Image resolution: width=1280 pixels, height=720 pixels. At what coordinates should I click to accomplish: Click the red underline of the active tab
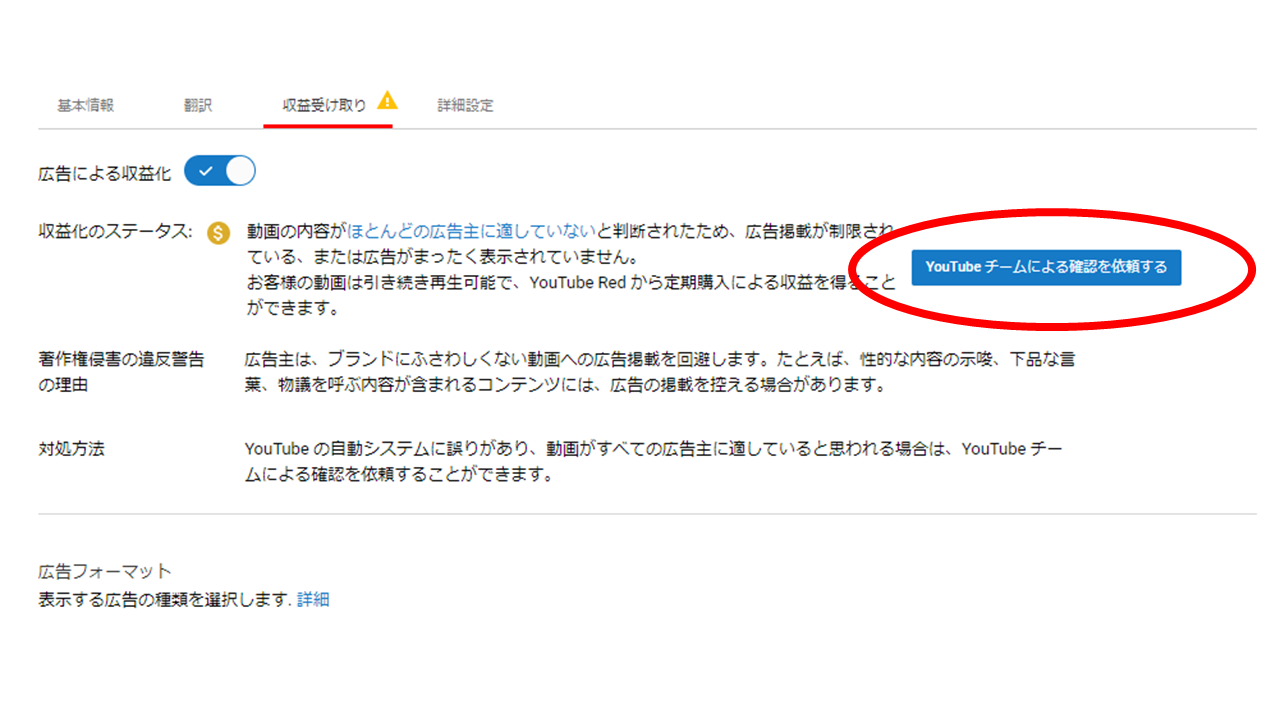pos(328,126)
